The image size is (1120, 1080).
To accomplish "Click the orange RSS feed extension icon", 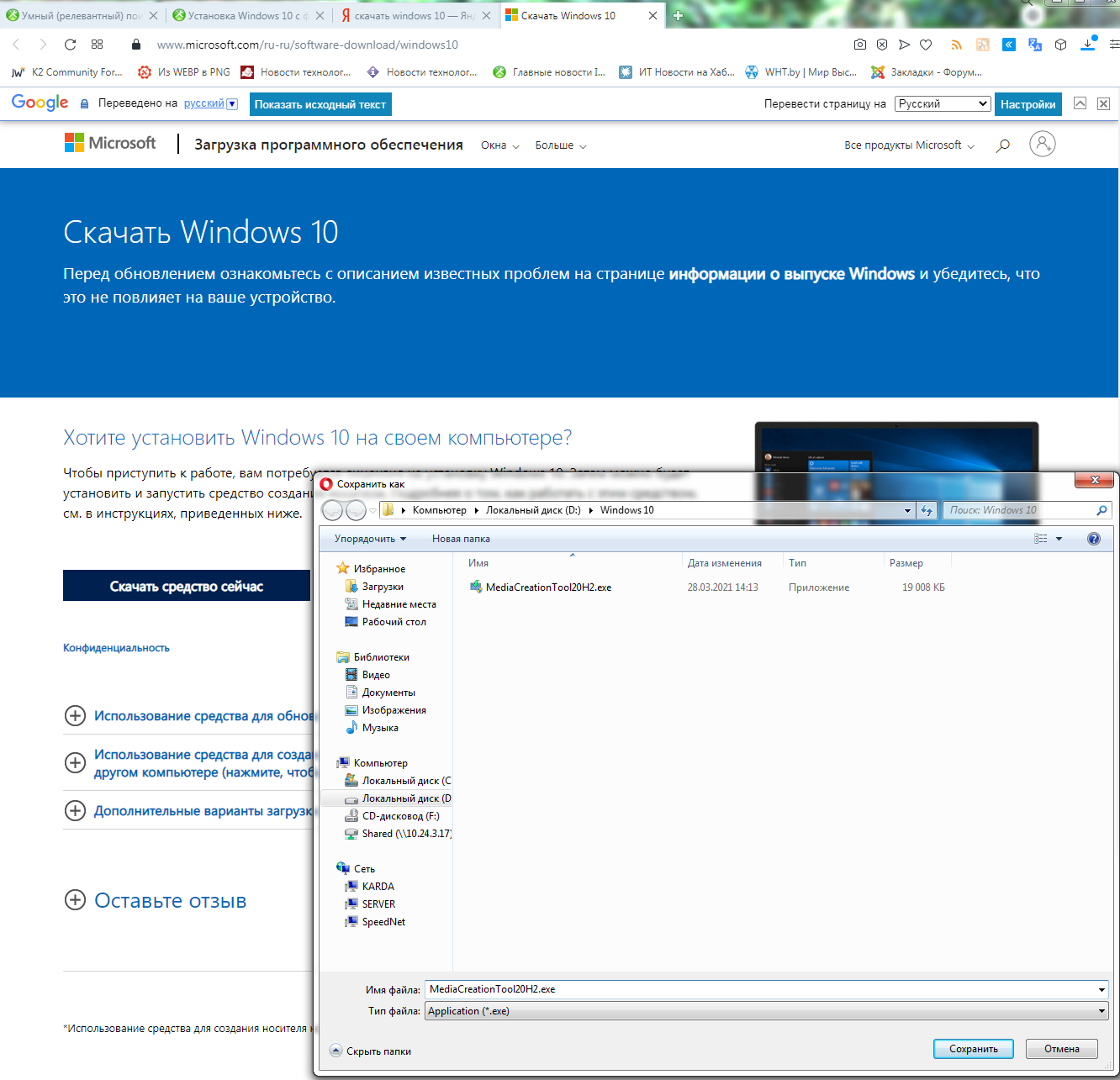I will click(956, 45).
